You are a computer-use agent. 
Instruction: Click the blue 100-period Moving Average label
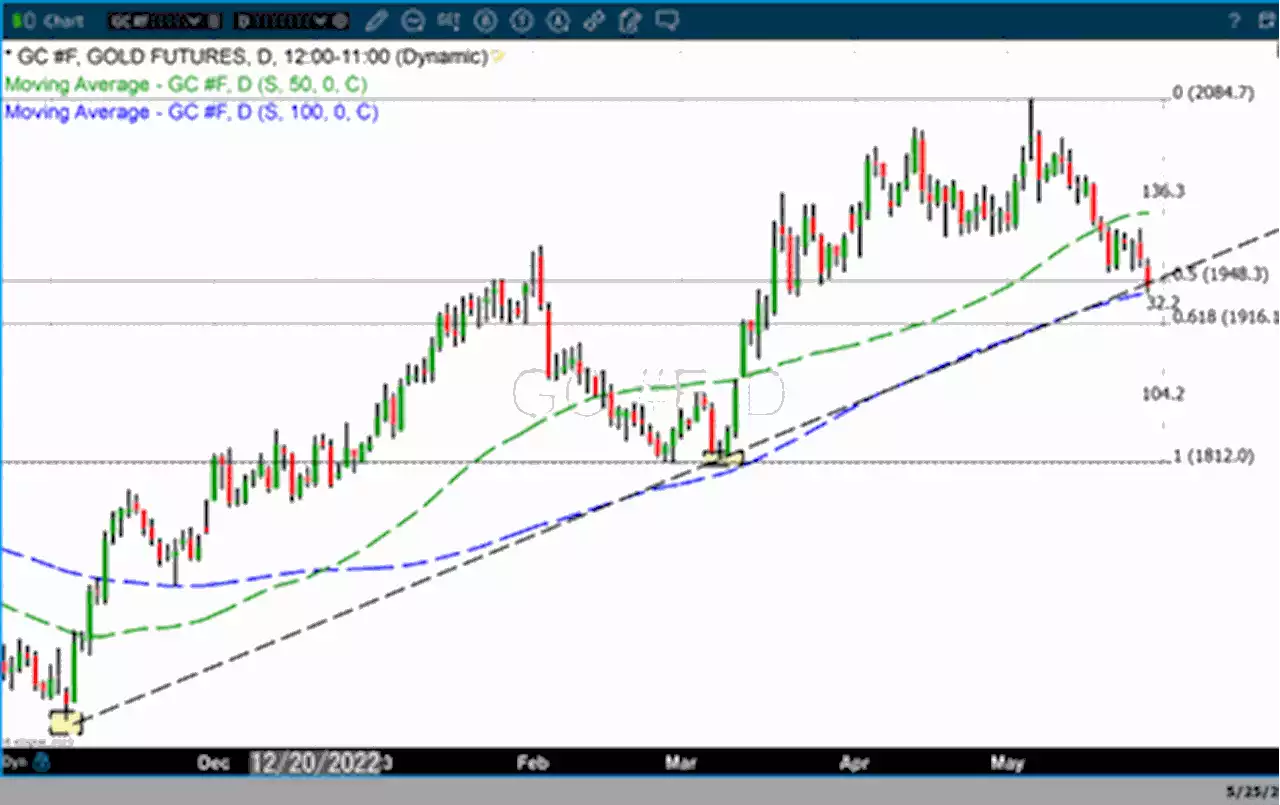click(x=191, y=112)
